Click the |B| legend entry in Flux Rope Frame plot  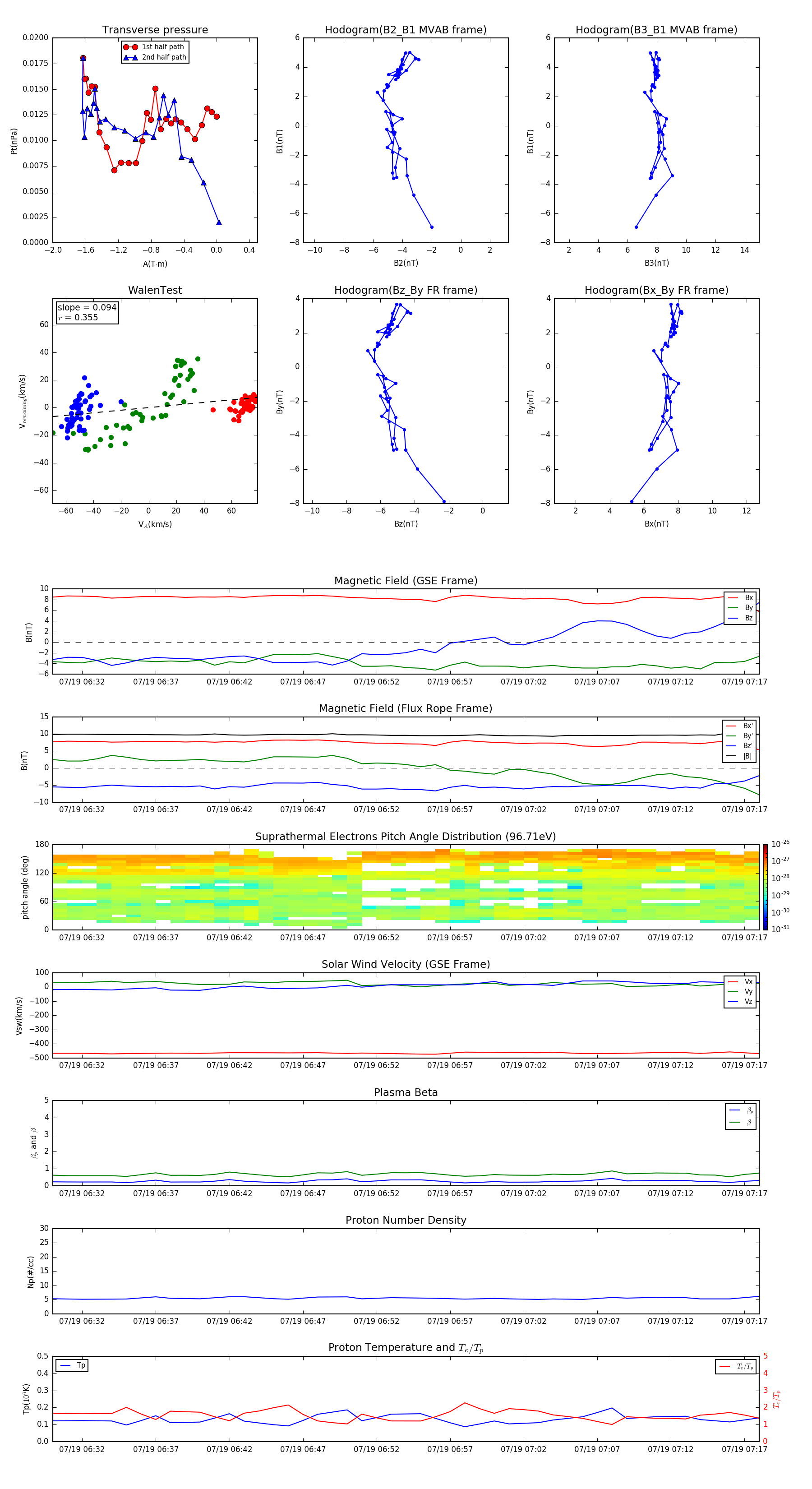click(739, 756)
